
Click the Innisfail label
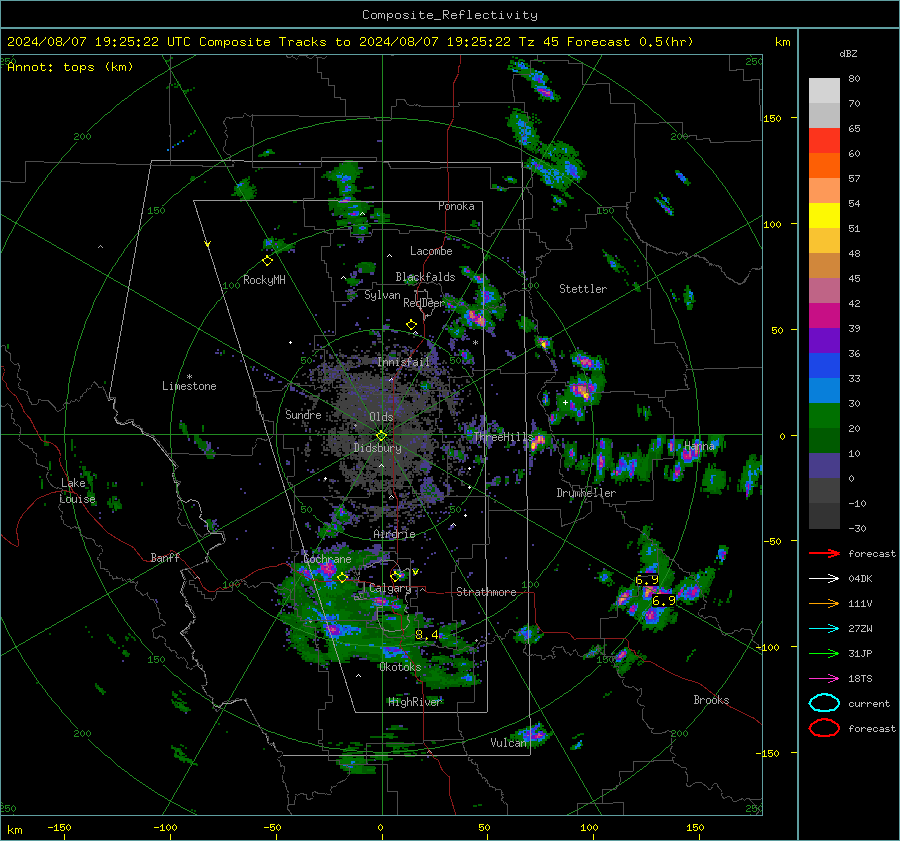pos(404,362)
